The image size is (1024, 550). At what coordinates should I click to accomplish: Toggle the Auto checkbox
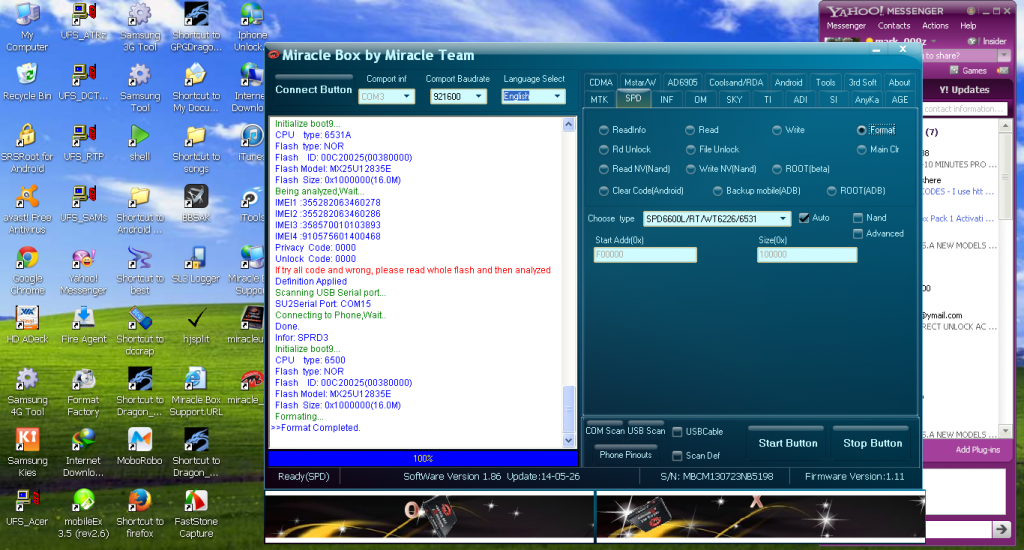pos(804,218)
